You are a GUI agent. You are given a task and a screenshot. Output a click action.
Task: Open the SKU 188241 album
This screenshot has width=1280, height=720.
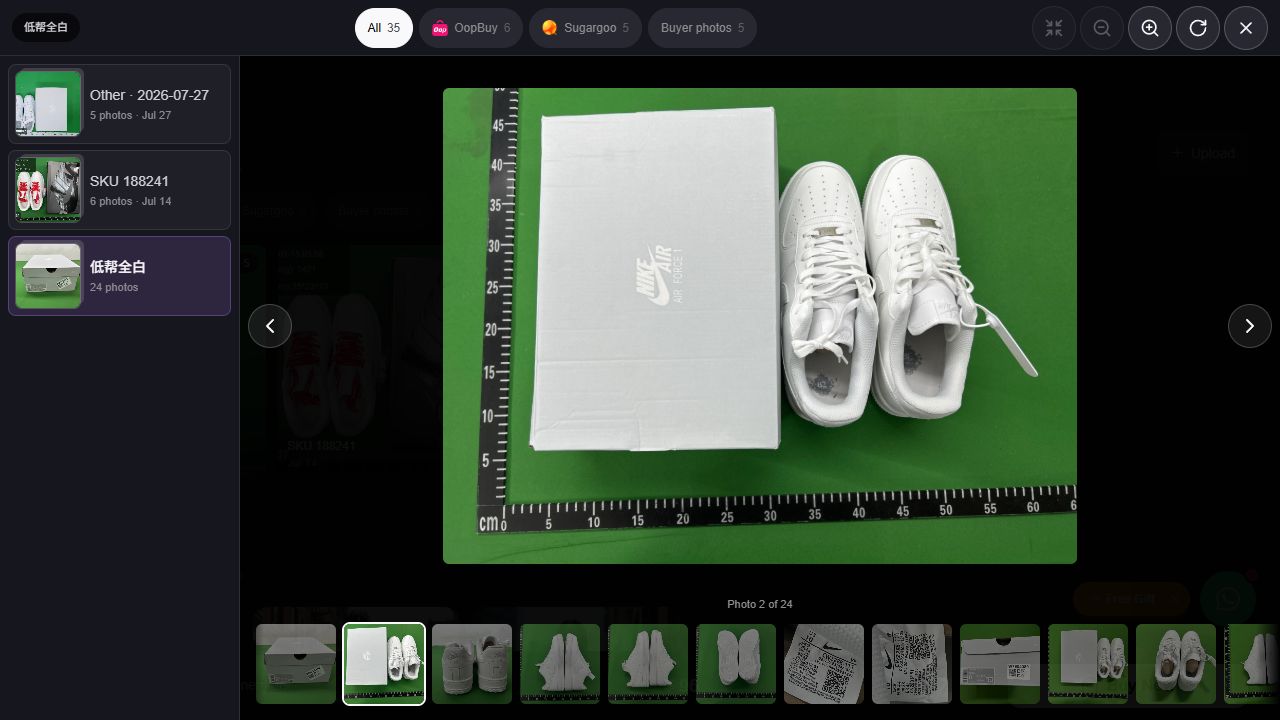click(x=120, y=190)
